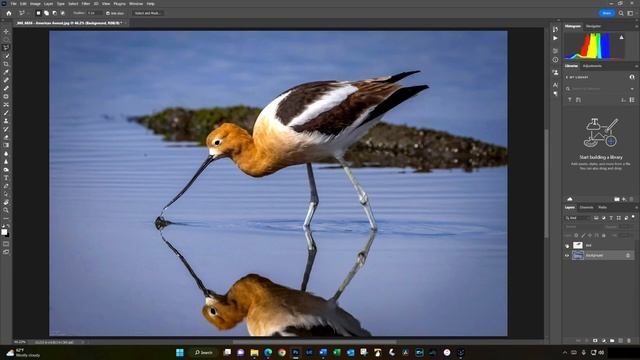Open the layer Fill dropdown
640x360 pixels.
coord(625,235)
